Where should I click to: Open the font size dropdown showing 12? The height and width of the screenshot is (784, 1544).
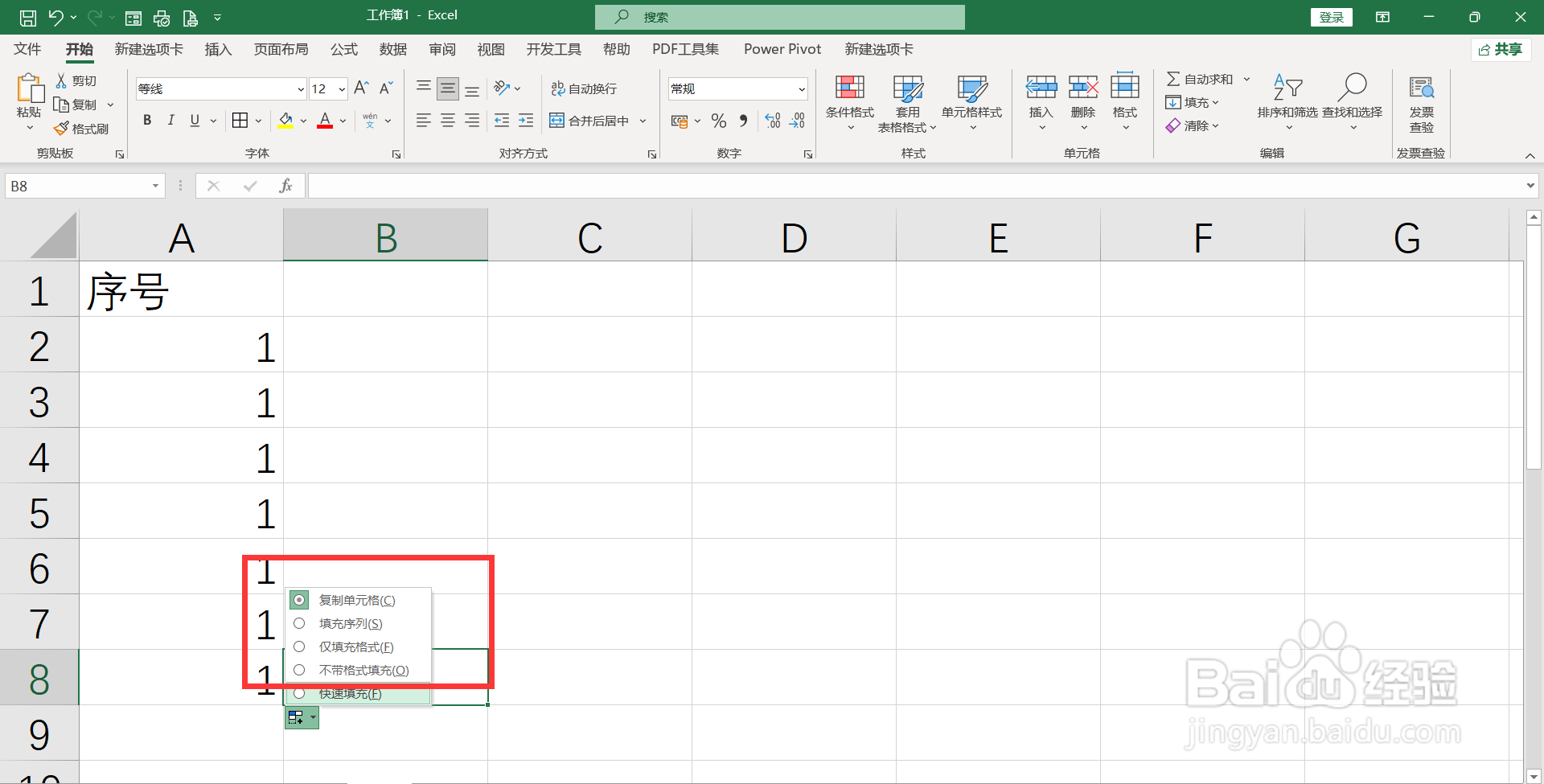tap(342, 89)
